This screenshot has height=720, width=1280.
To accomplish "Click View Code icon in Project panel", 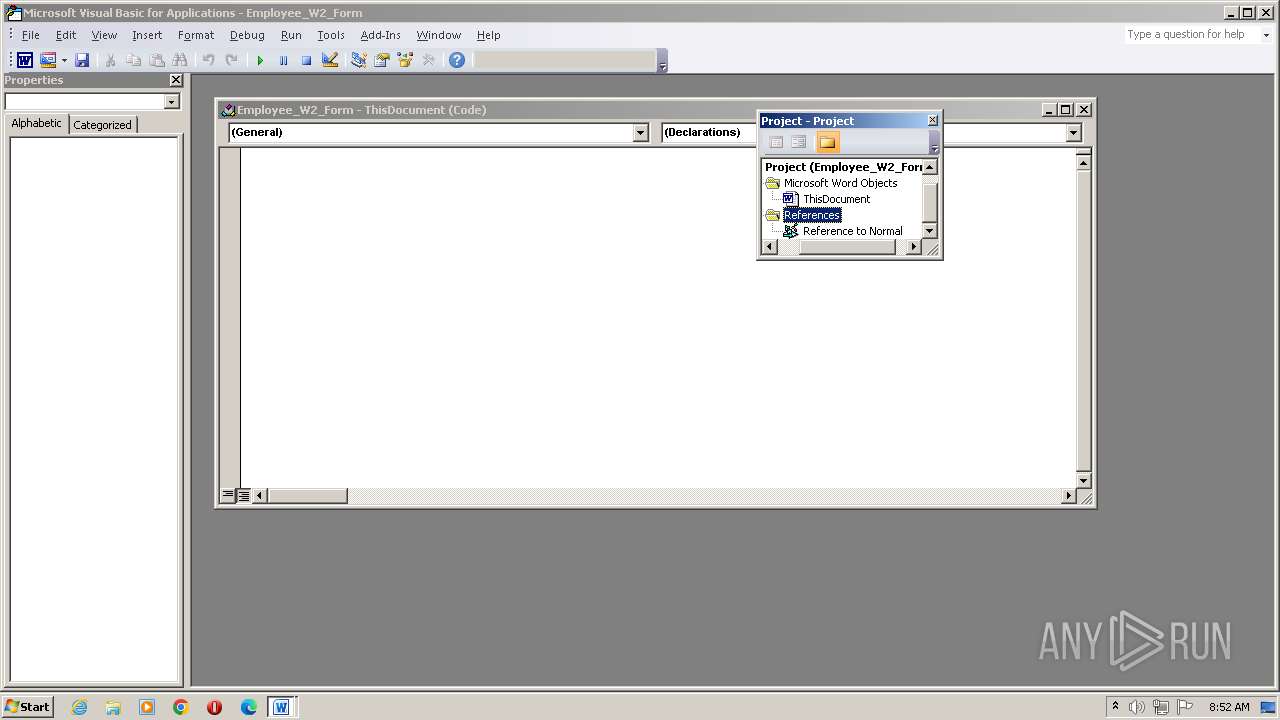I will (776, 142).
